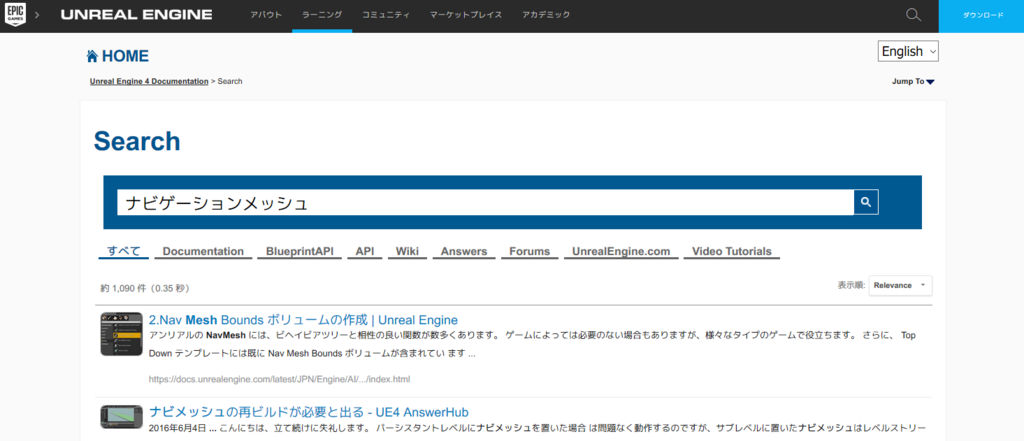Switch to the Documentation tab
Image resolution: width=1024 pixels, height=441 pixels.
click(203, 252)
